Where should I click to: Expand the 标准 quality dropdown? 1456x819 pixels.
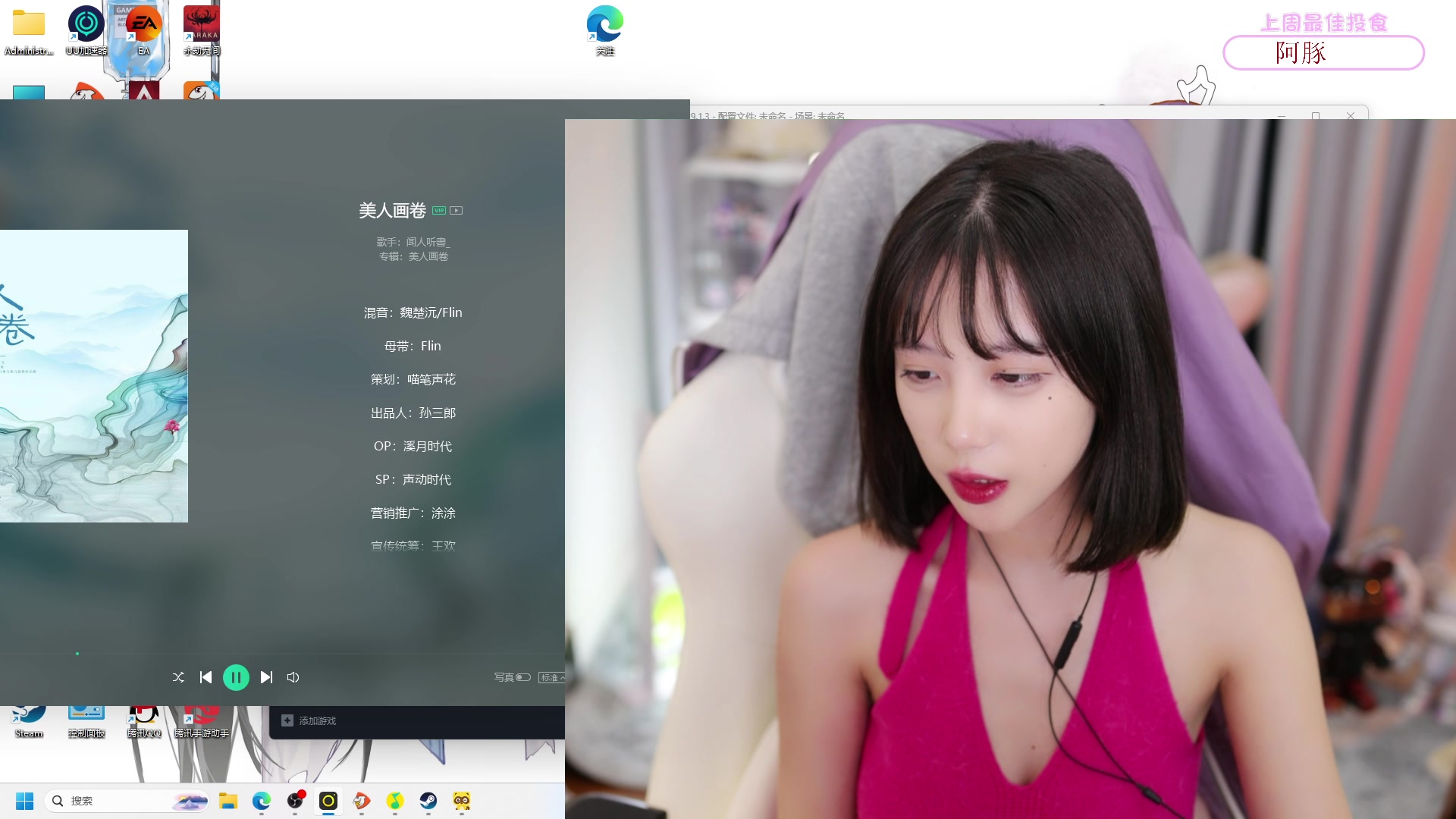[551, 677]
